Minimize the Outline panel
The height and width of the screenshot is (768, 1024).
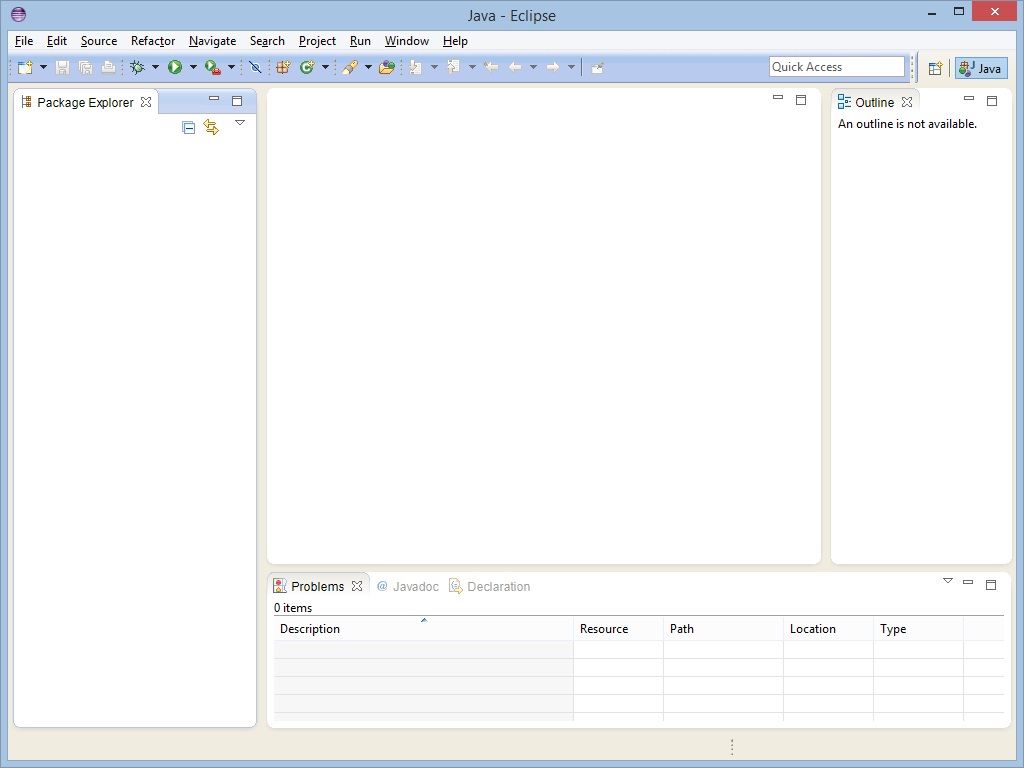tap(969, 99)
